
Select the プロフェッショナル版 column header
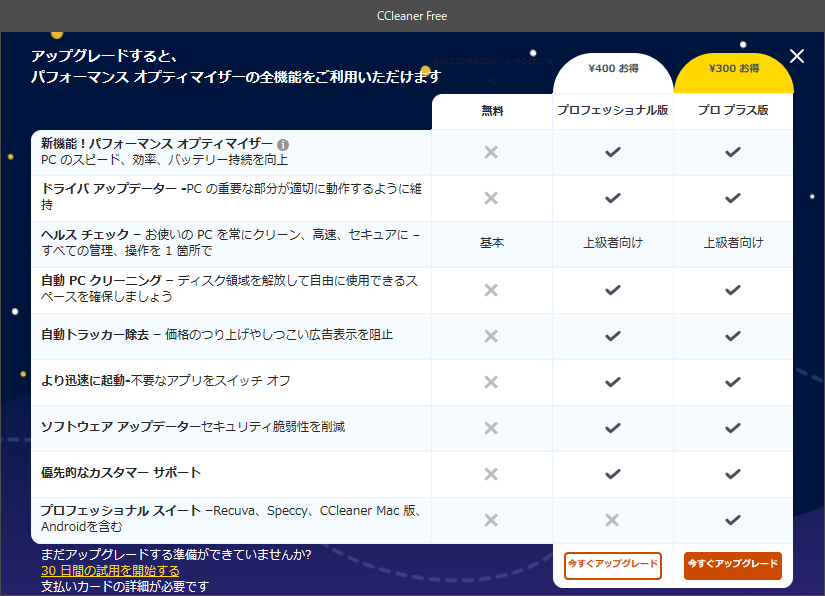[x=612, y=110]
